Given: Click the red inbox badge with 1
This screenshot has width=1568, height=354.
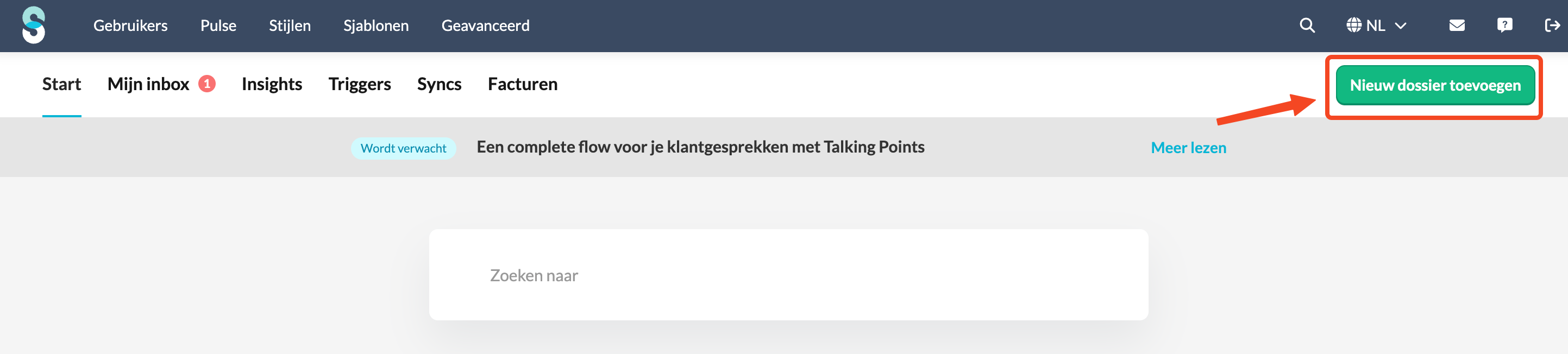Looking at the screenshot, I should 207,83.
